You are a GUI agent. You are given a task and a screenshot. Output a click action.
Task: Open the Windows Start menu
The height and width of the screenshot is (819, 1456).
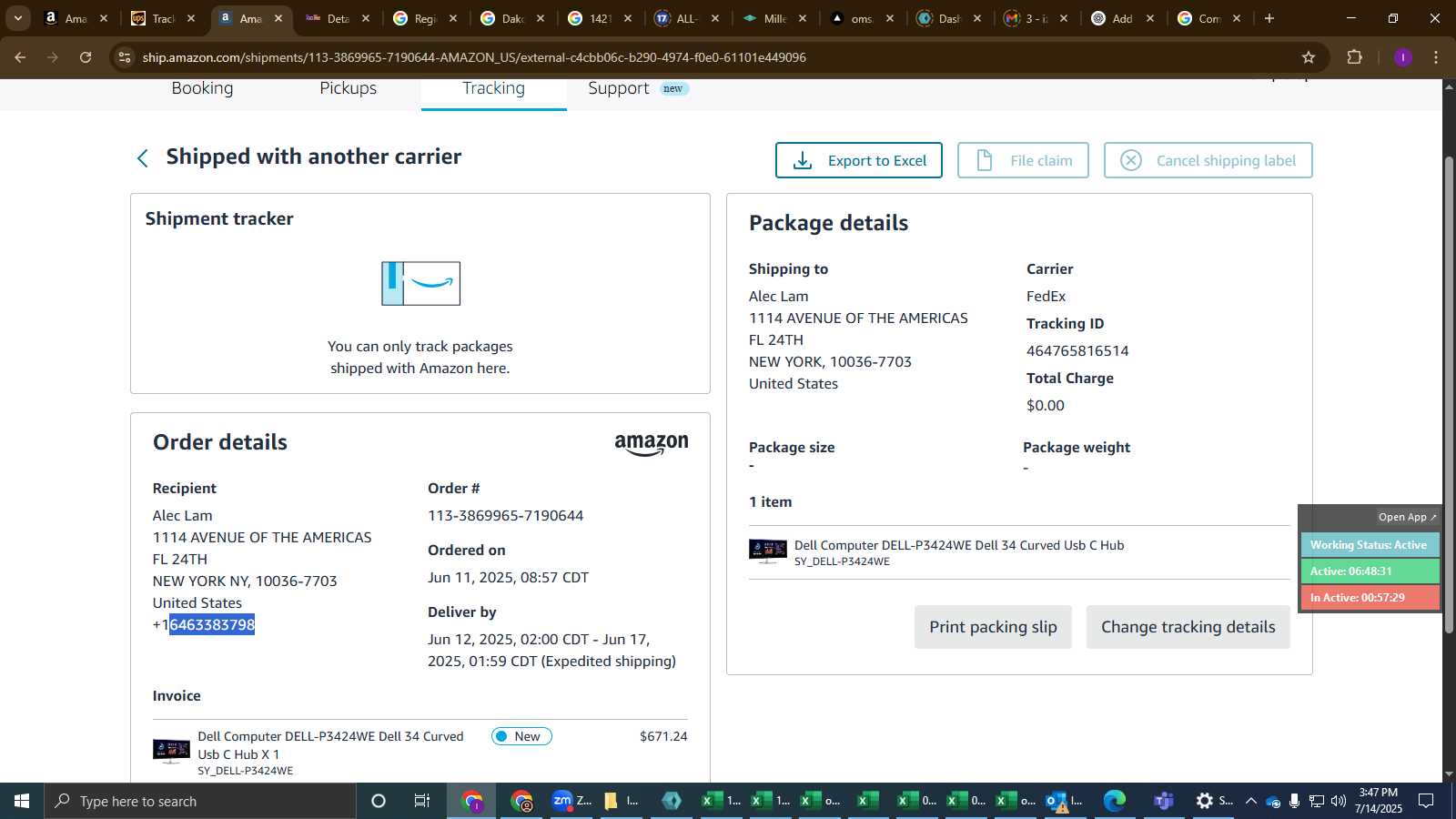coord(22,801)
